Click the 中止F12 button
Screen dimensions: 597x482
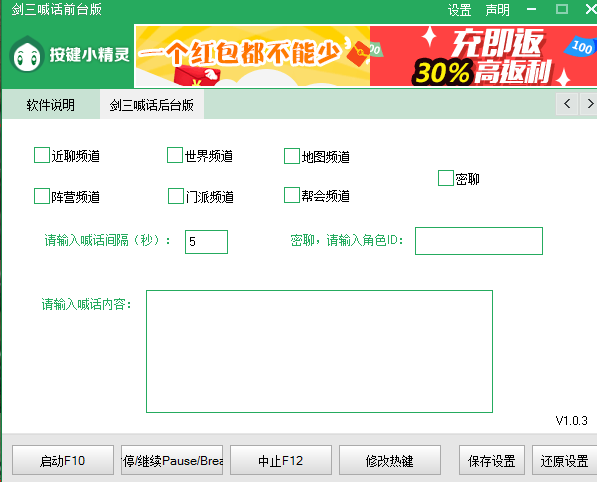pos(281,460)
